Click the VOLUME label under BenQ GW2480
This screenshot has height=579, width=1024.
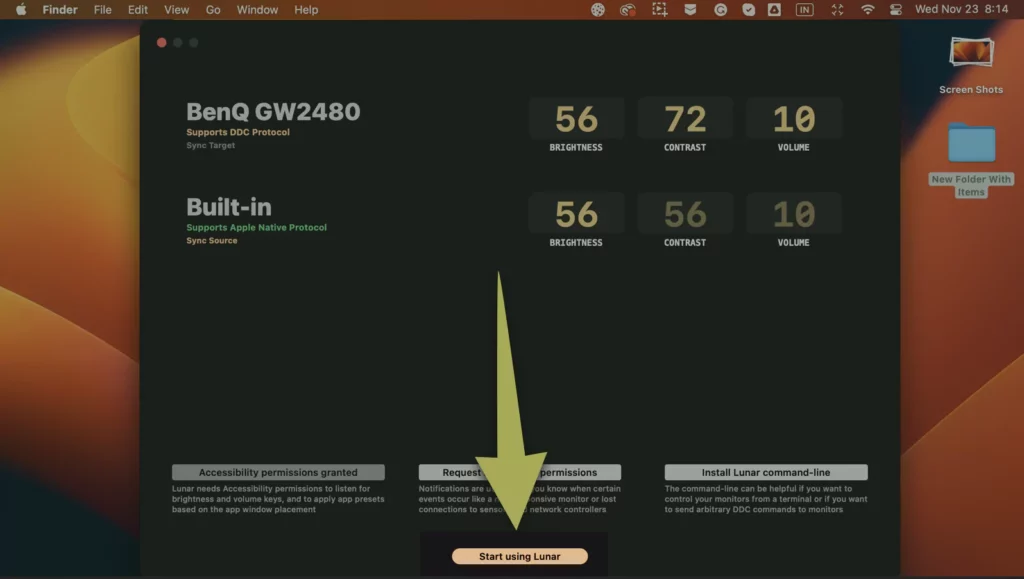(x=793, y=148)
